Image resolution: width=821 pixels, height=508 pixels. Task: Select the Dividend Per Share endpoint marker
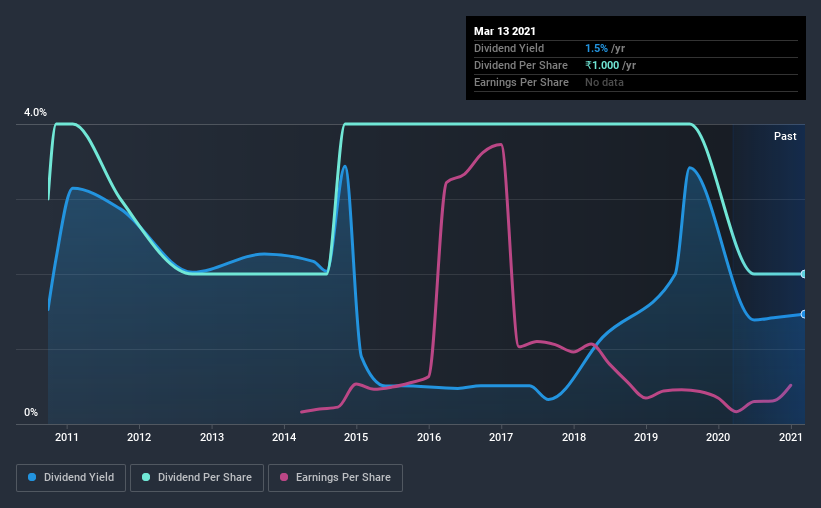(x=804, y=274)
